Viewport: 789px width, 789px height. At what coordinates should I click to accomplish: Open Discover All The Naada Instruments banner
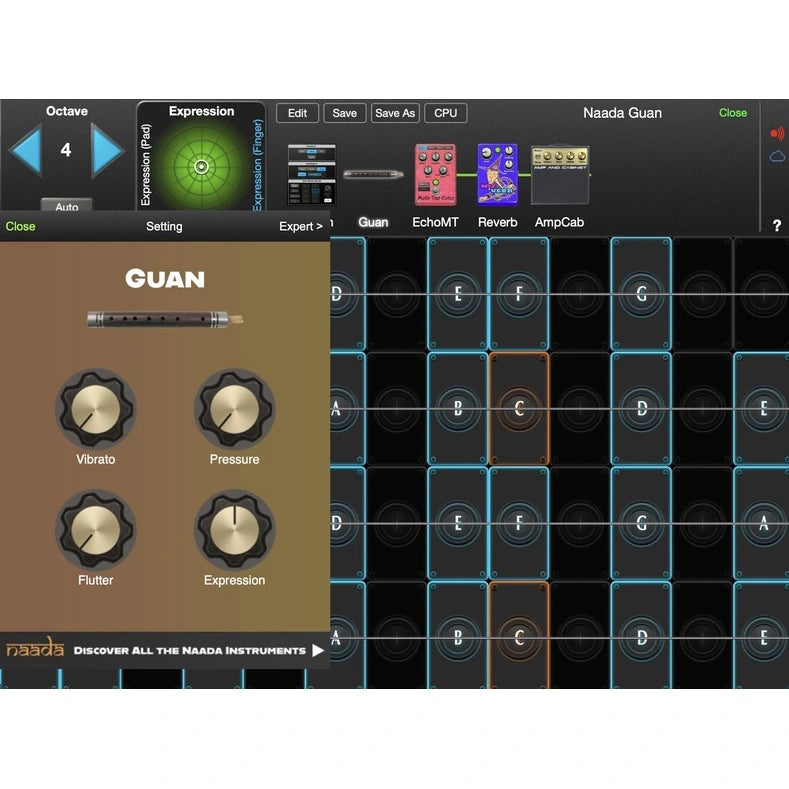click(165, 650)
